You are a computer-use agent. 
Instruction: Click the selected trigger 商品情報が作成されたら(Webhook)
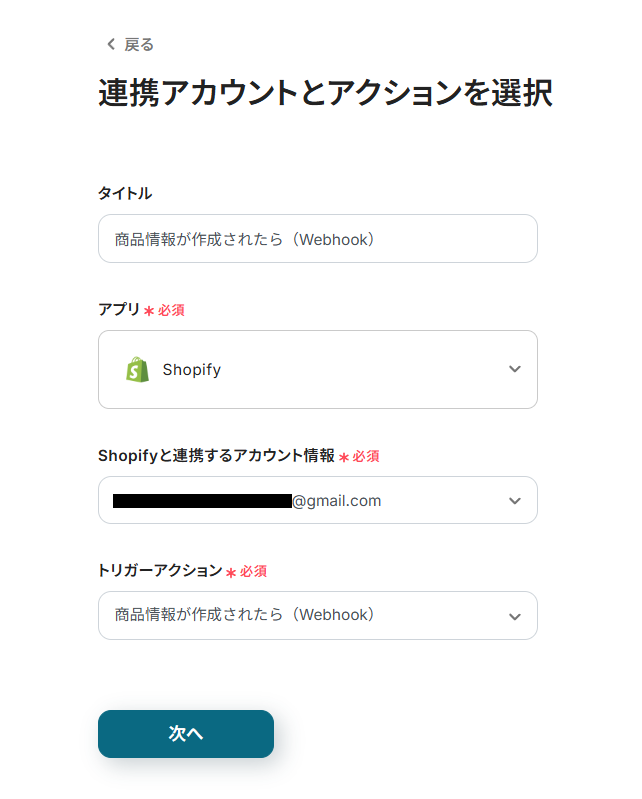click(245, 615)
